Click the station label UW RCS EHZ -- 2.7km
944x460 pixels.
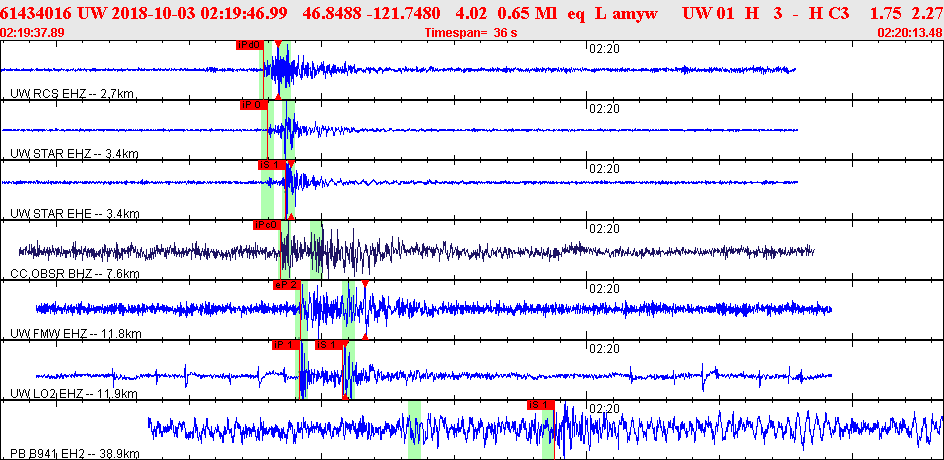[72, 93]
